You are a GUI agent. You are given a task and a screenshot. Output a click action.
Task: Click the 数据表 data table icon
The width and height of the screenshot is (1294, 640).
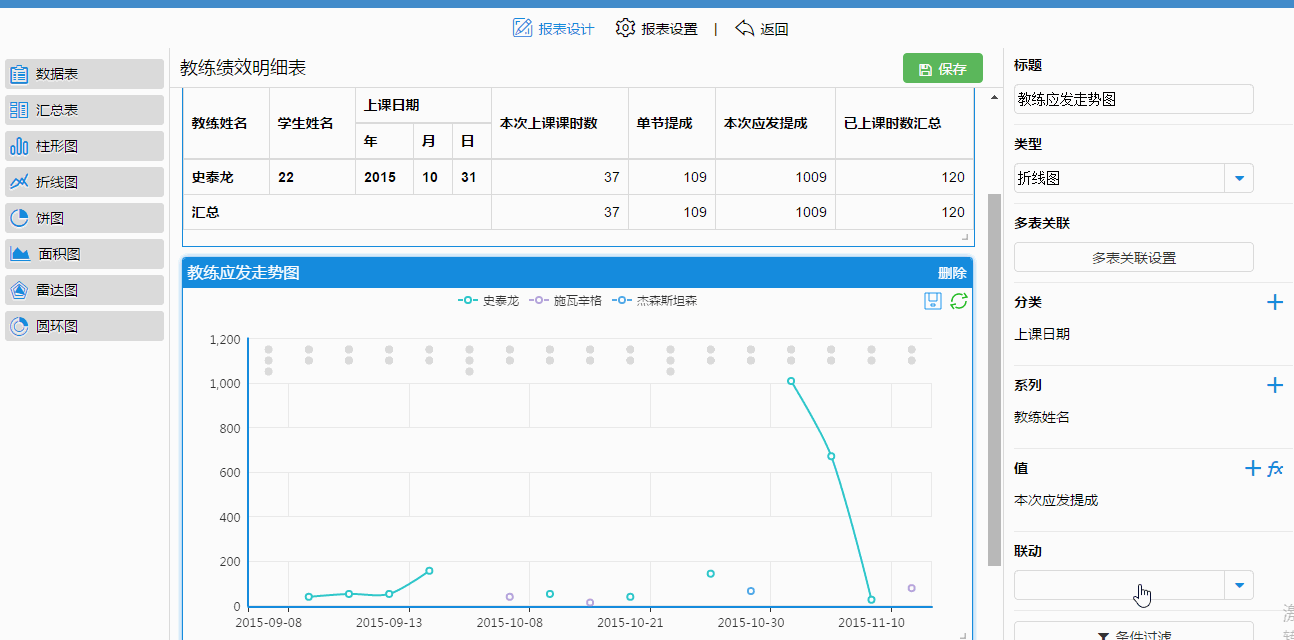point(19,74)
